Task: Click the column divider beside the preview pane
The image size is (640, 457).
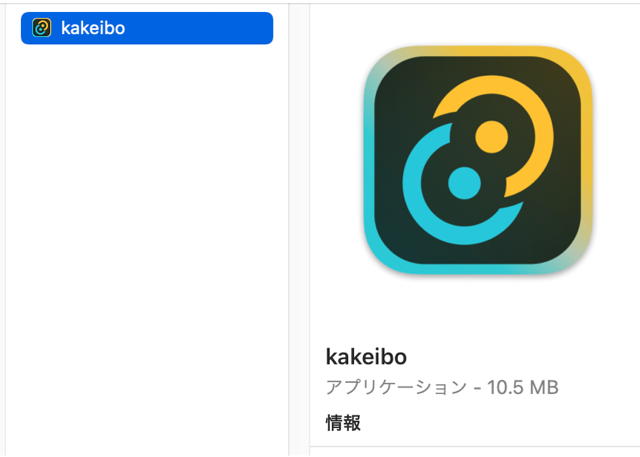Action: pyautogui.click(x=289, y=228)
